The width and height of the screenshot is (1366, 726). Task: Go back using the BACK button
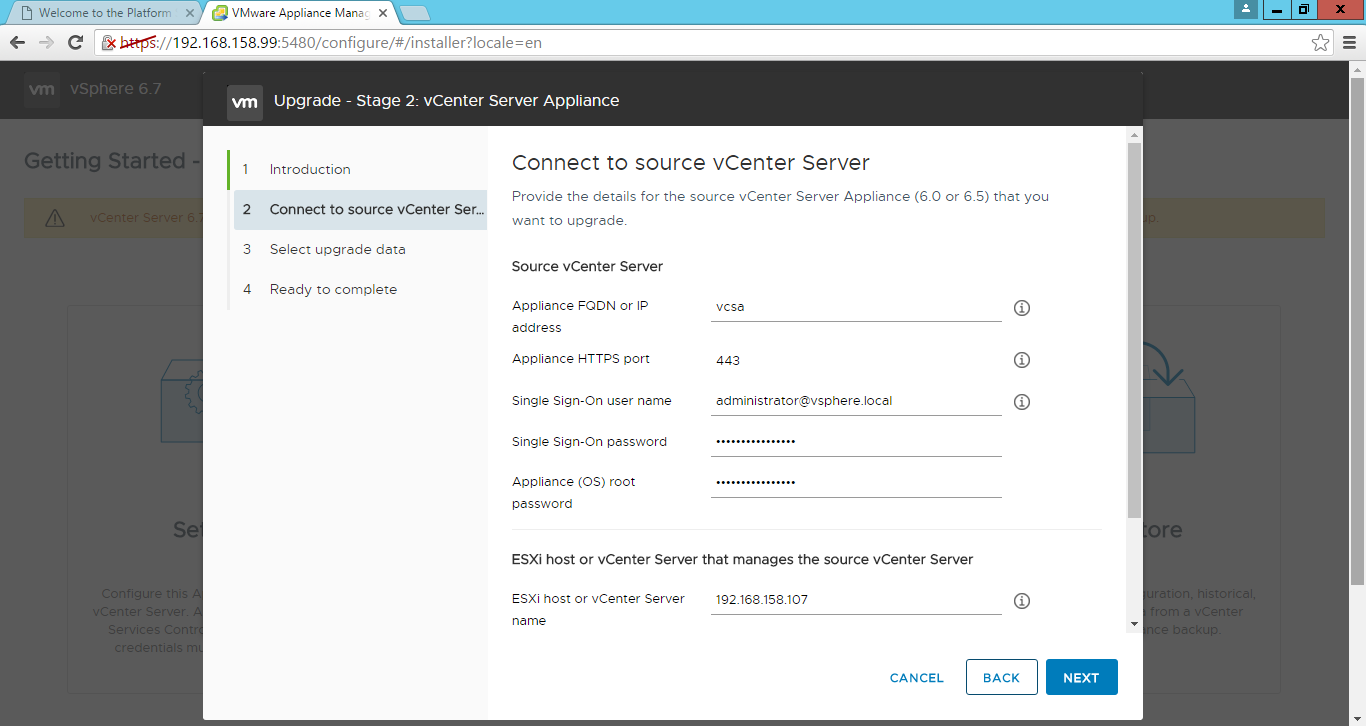click(1001, 677)
